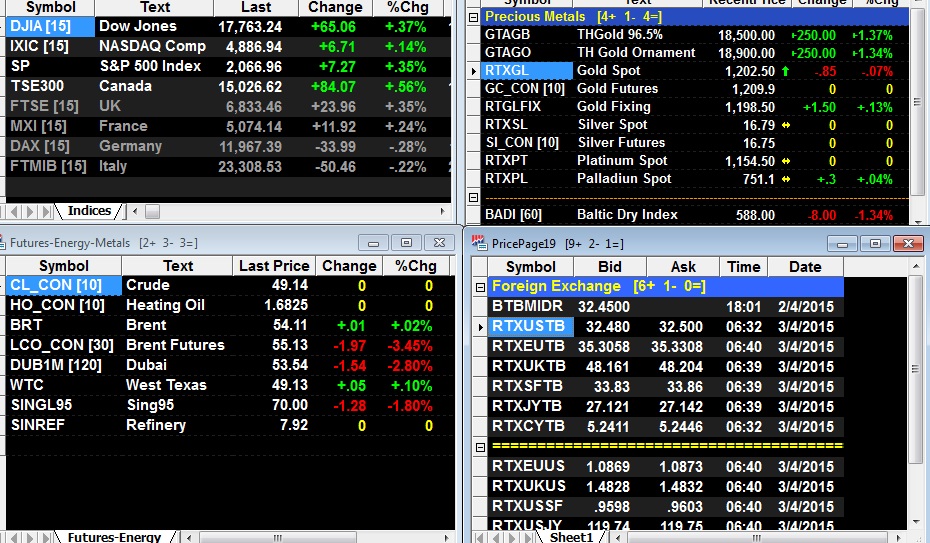Viewport: 930px width, 543px height.
Task: Select the RTXPT Platinum Spot row
Action: coord(695,161)
